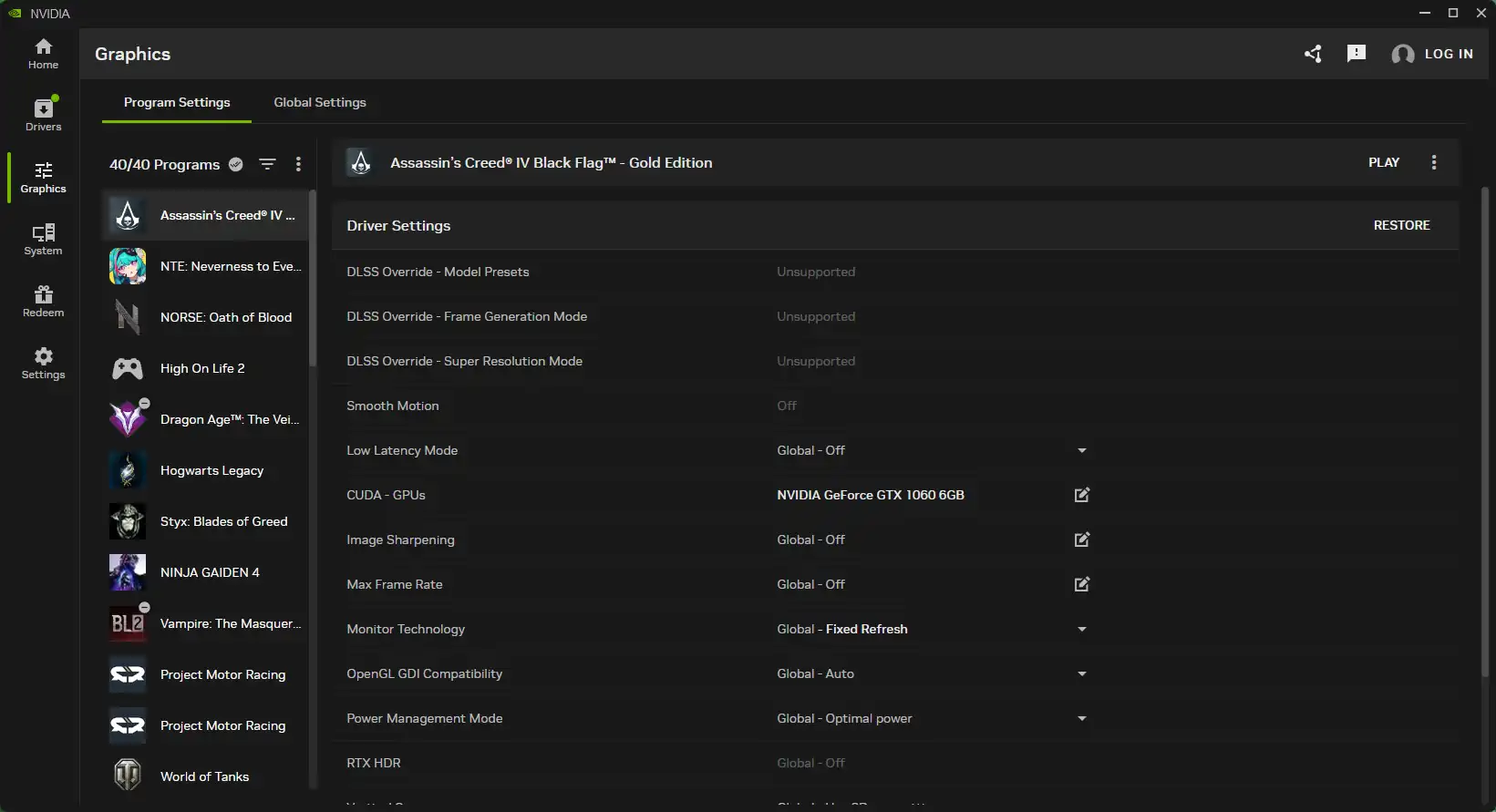Viewport: 1496px width, 812px height.
Task: Open the System section in sidebar
Action: tap(43, 240)
